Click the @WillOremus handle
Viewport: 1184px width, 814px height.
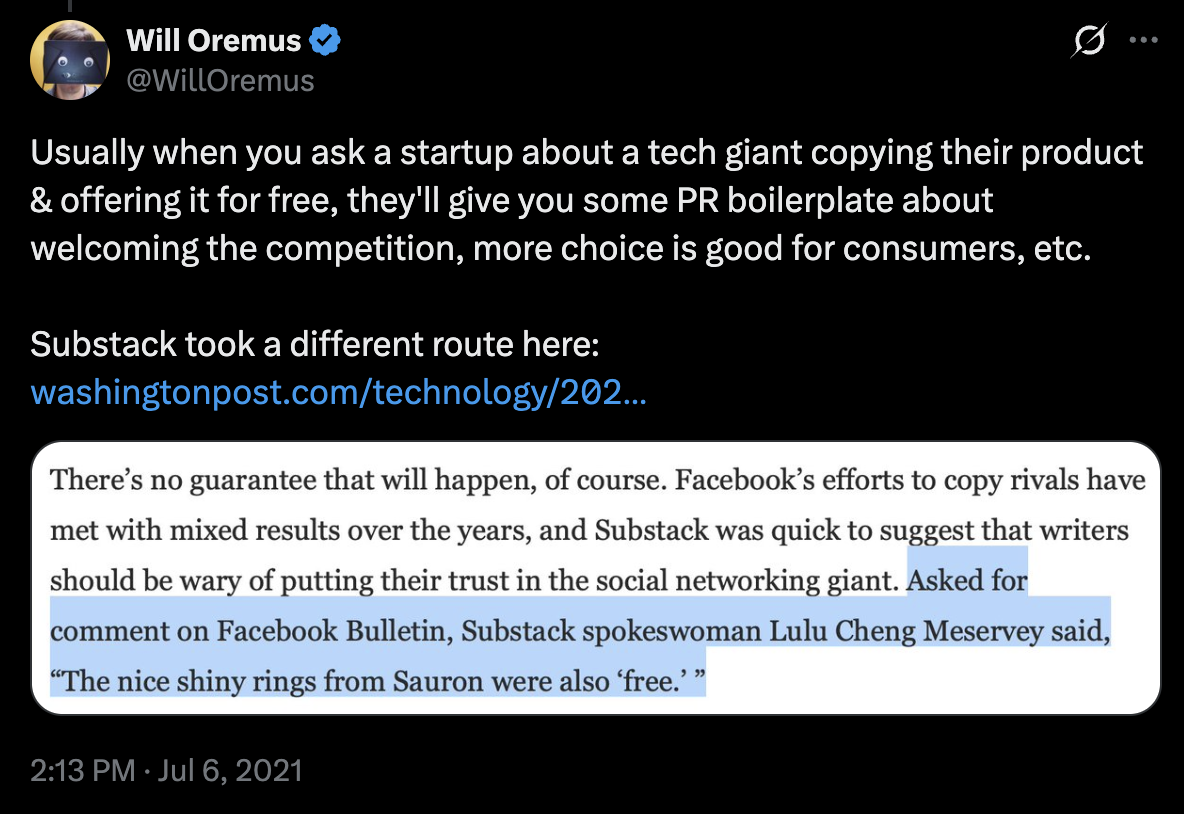tap(220, 80)
